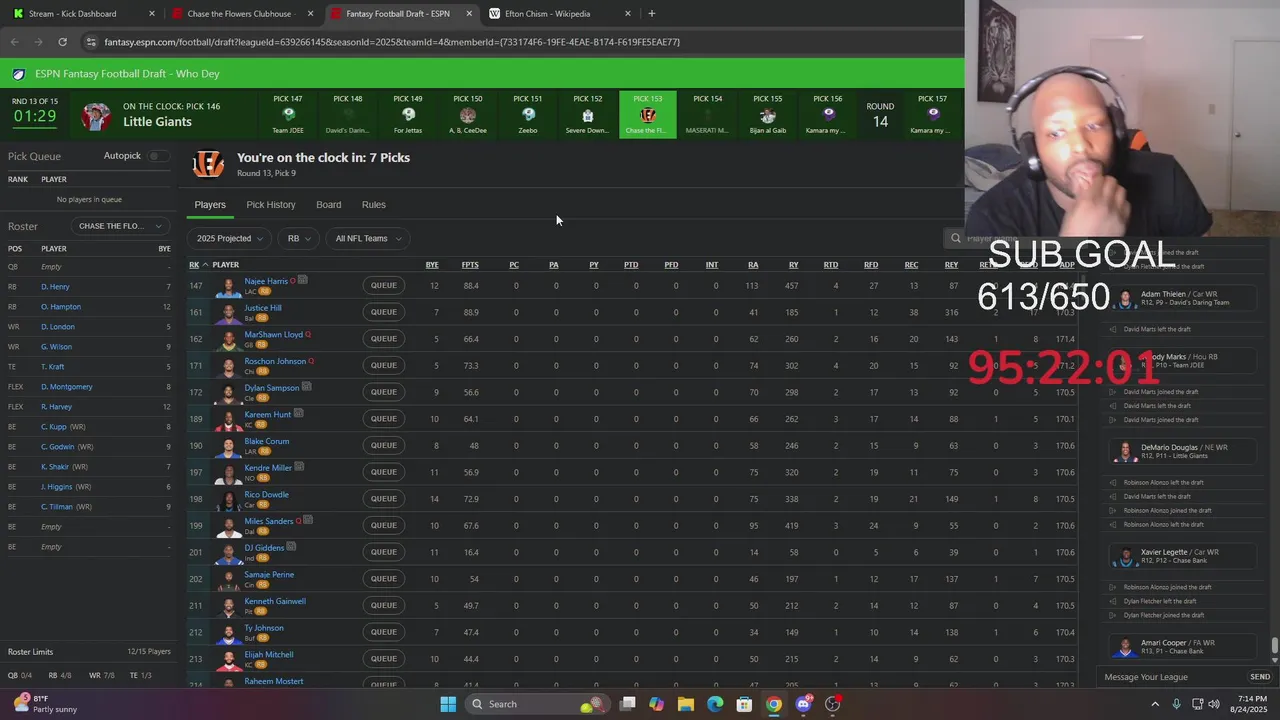
Task: Queue Kareem Hunt
Action: click(x=384, y=419)
